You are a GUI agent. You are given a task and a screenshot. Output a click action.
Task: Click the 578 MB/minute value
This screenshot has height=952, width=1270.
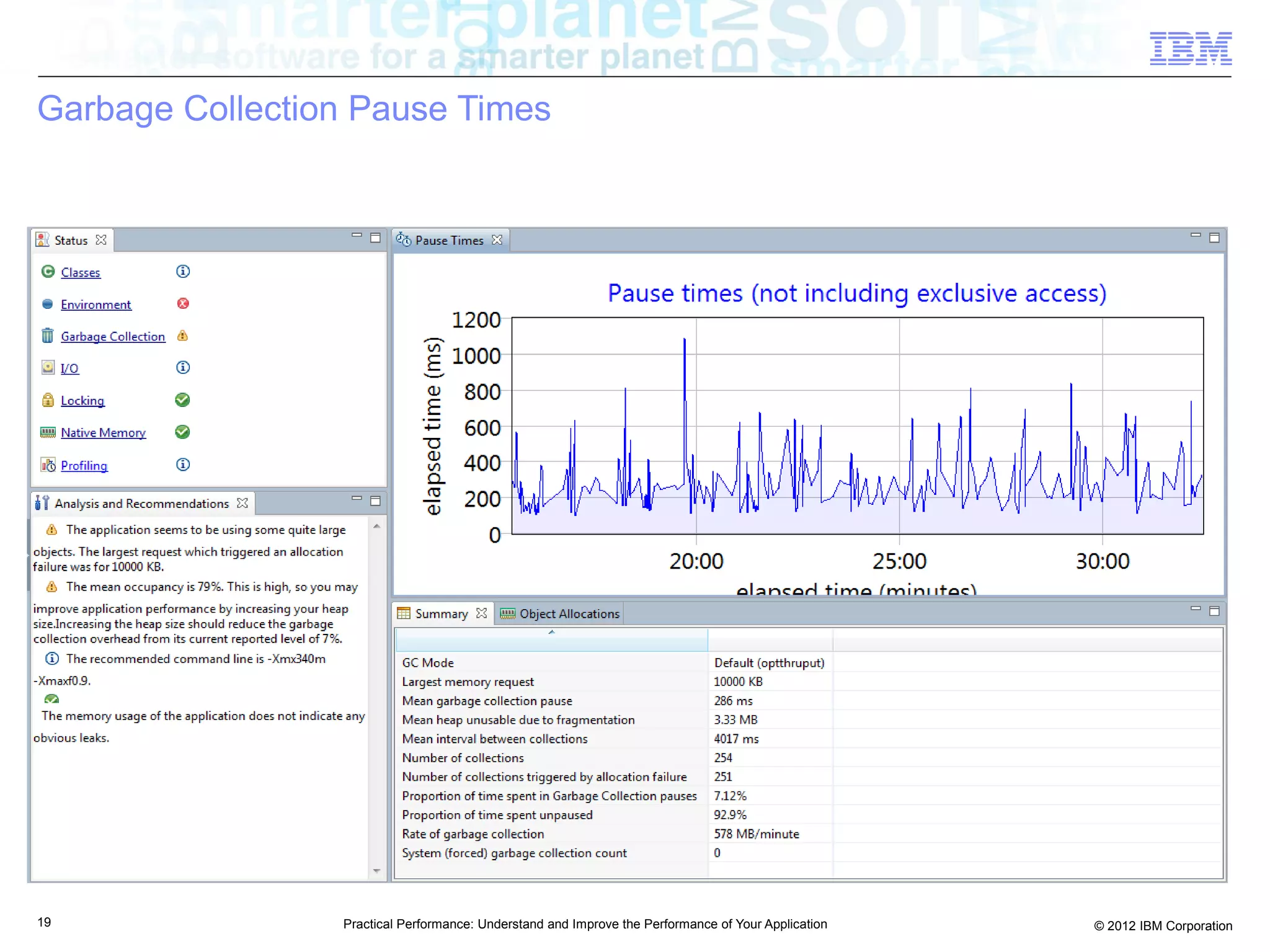pyautogui.click(x=757, y=834)
